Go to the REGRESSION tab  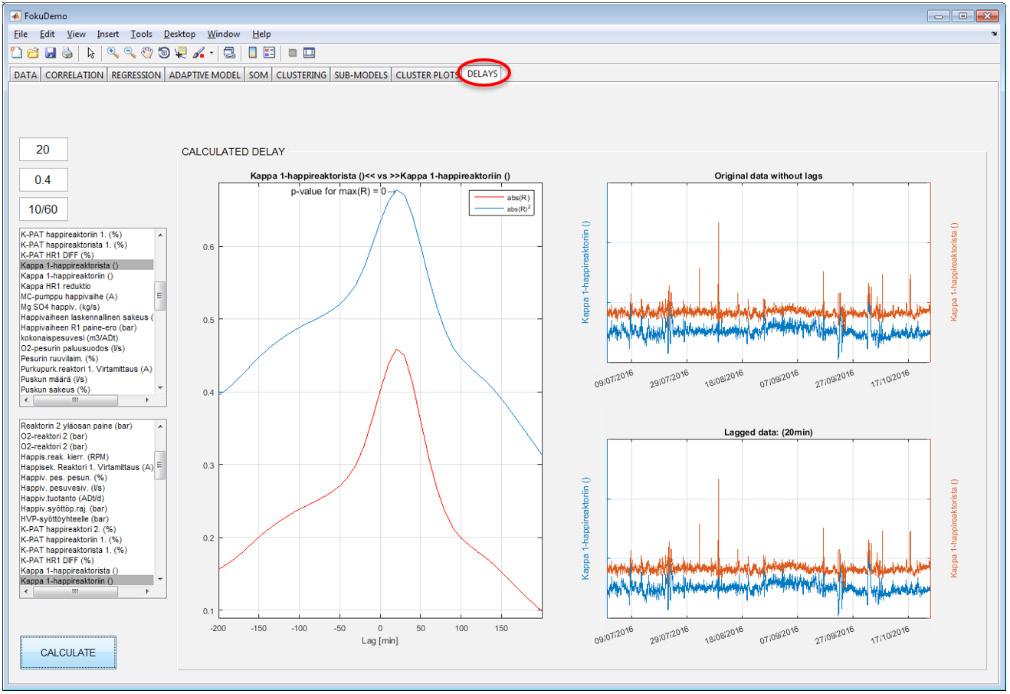(136, 75)
